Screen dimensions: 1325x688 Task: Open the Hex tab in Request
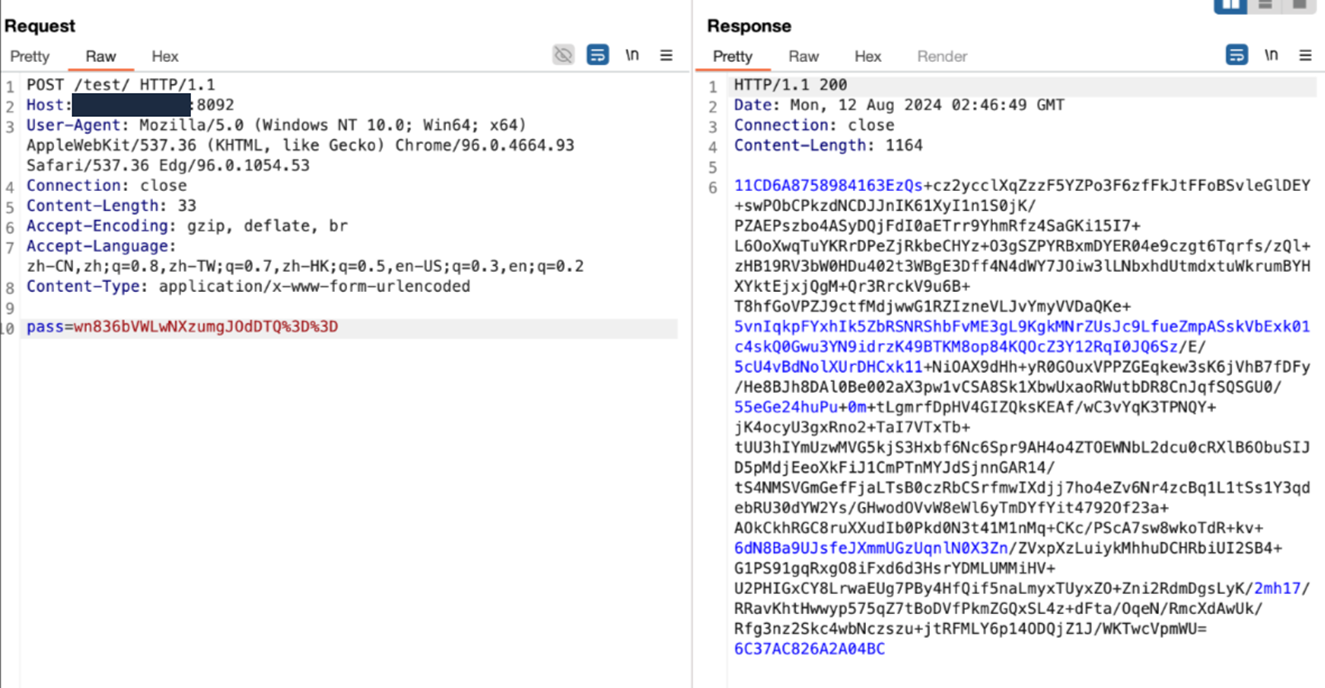[165, 56]
